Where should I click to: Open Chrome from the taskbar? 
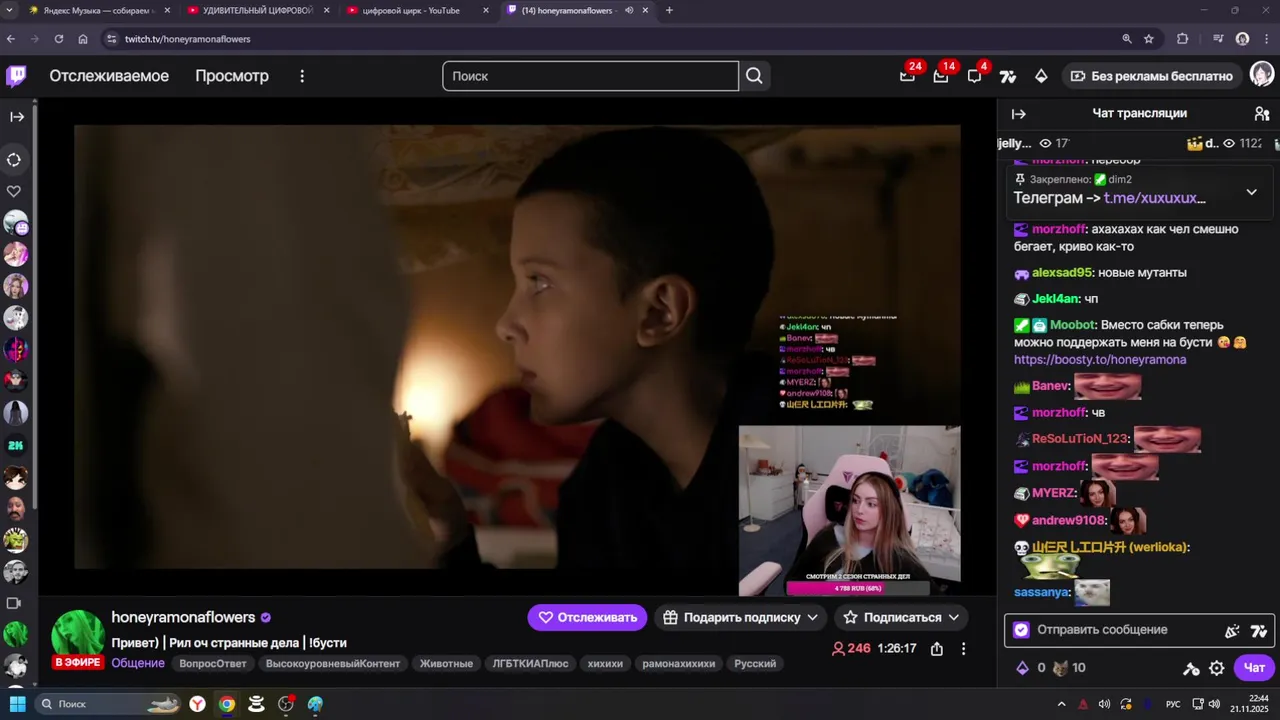click(x=227, y=704)
